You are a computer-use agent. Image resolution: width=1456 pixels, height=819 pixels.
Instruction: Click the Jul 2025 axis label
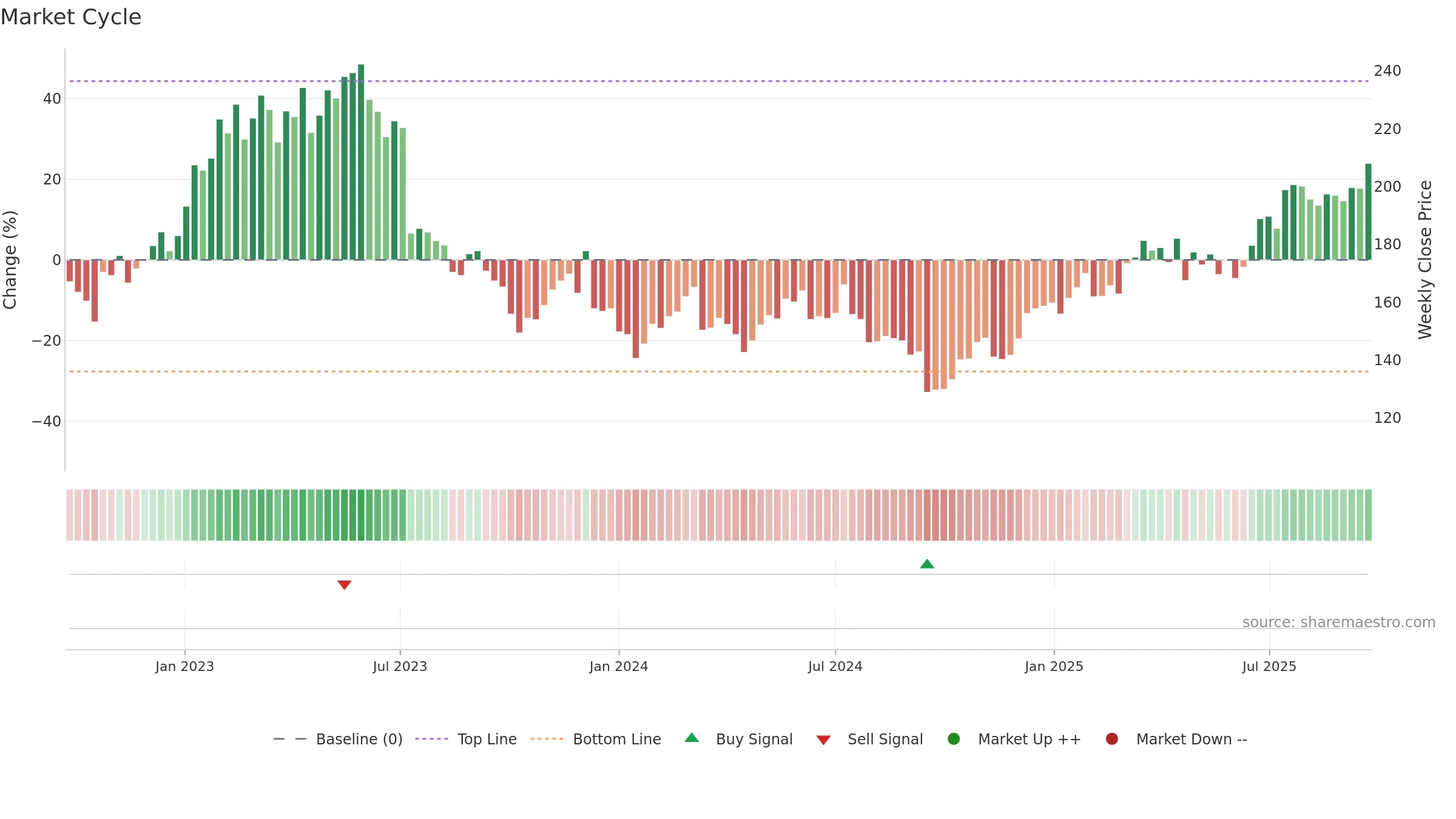1269,666
